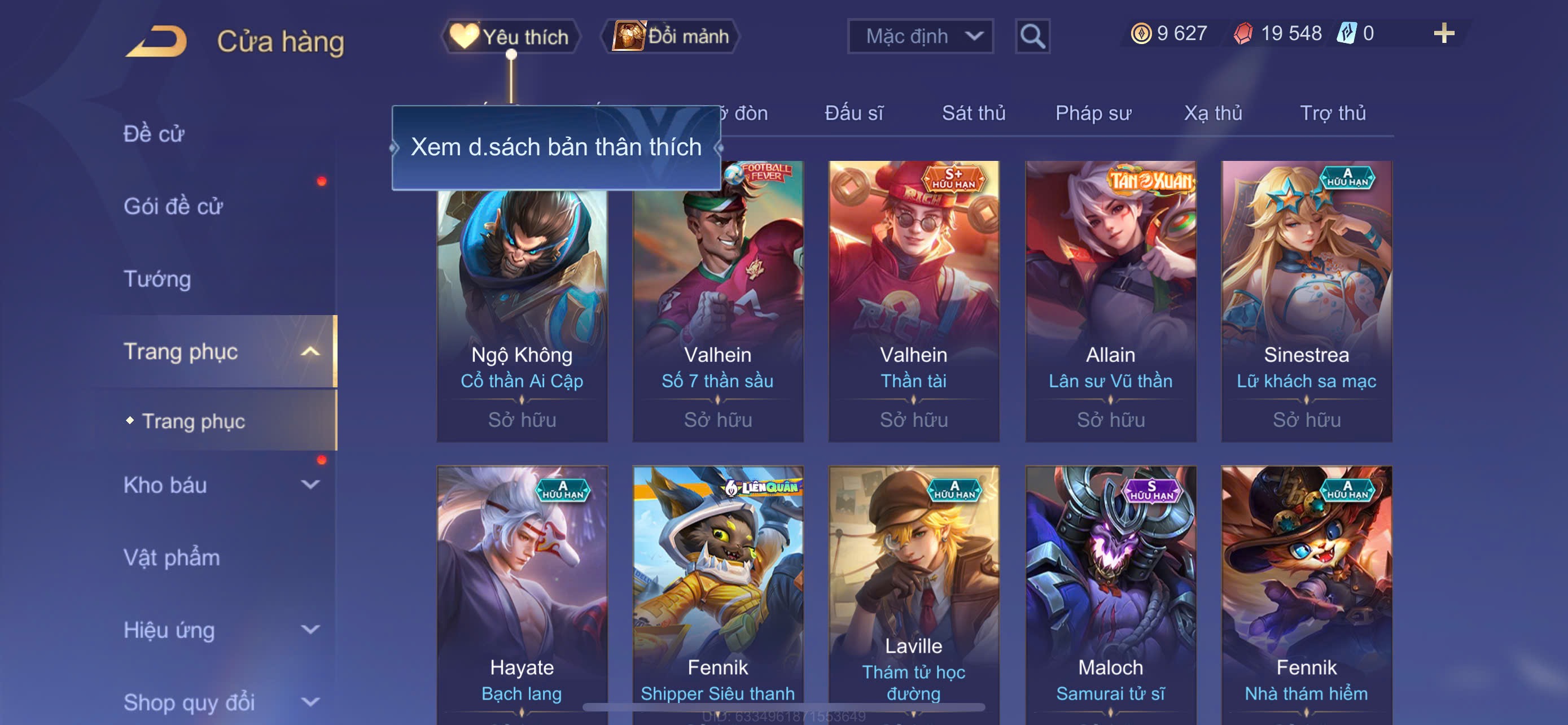Open Tướng in the sidebar

[157, 279]
